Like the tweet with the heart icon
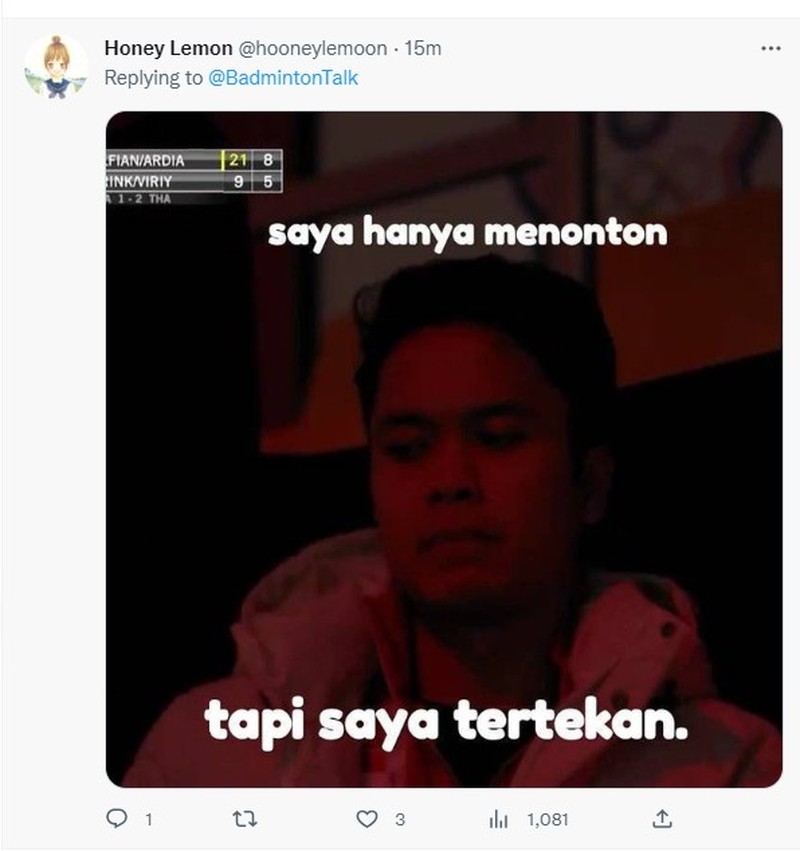This screenshot has width=800, height=851. click(x=367, y=818)
